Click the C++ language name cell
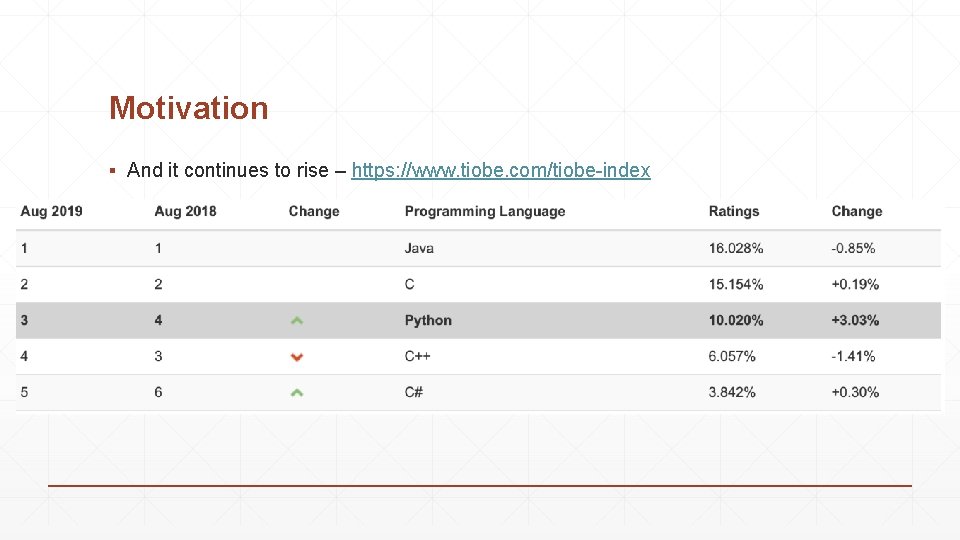Screen dimensions: 960x540 coord(417,356)
